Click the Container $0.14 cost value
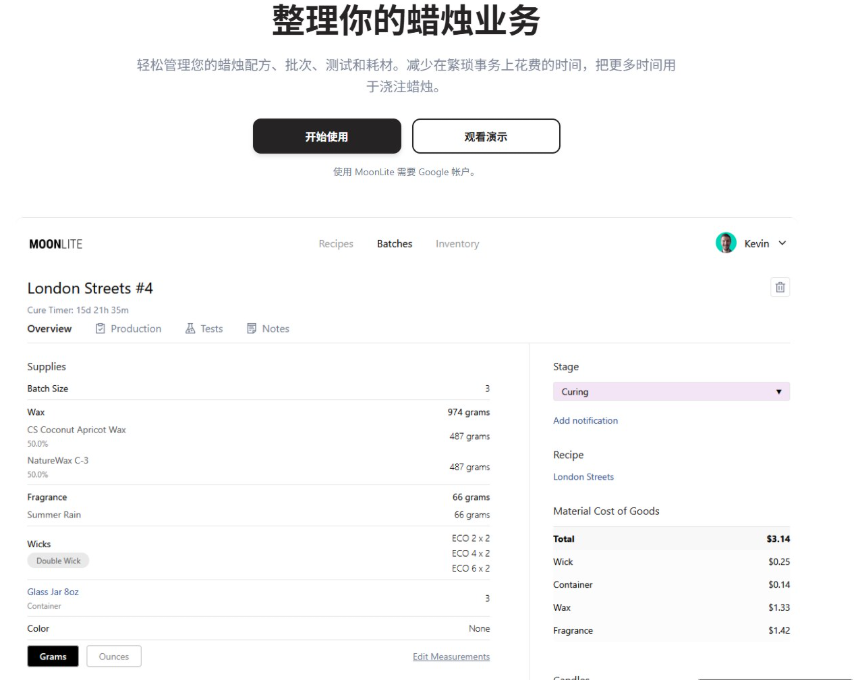The height and width of the screenshot is (680, 855). coord(779,585)
